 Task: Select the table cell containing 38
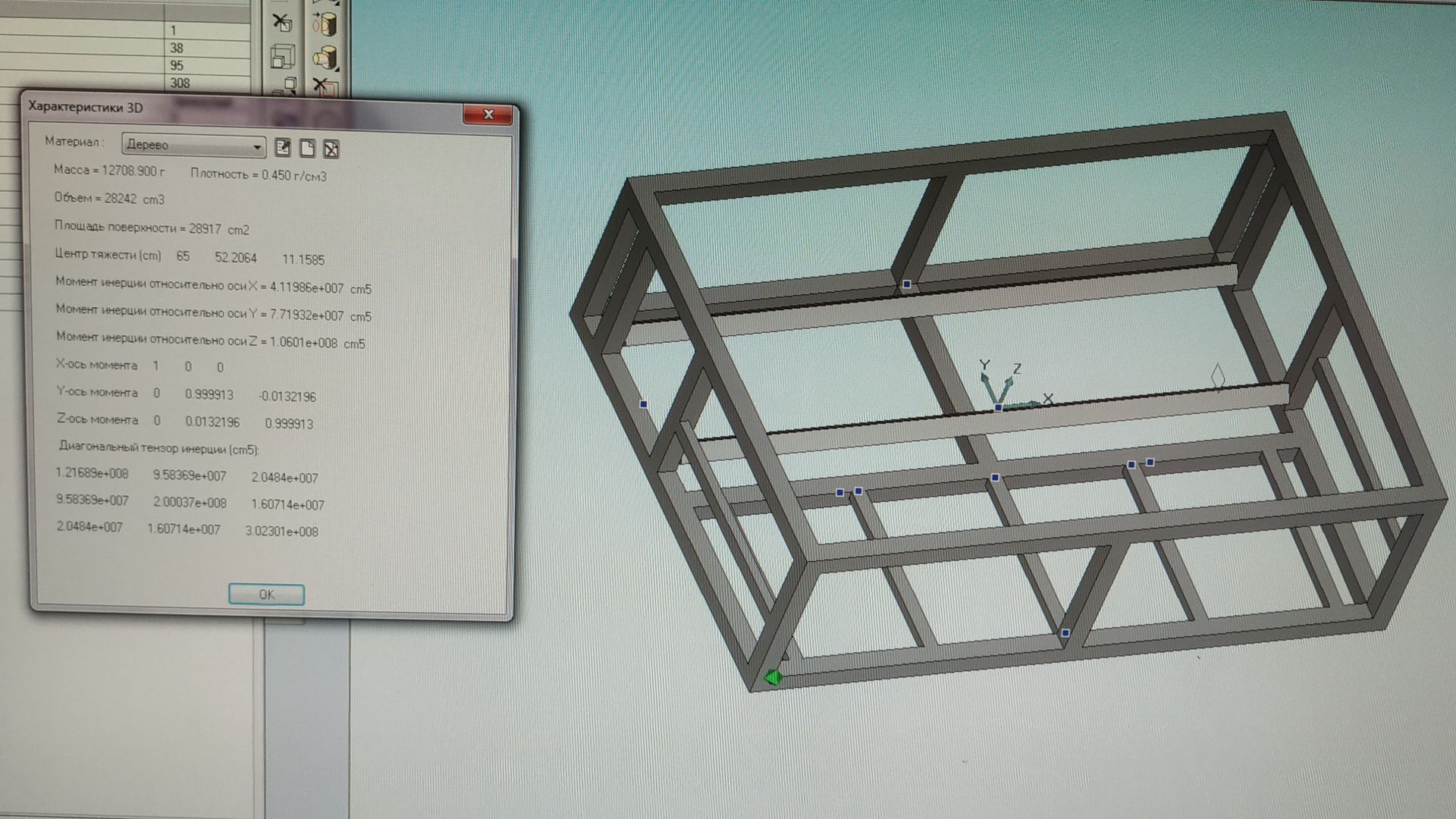(206, 48)
